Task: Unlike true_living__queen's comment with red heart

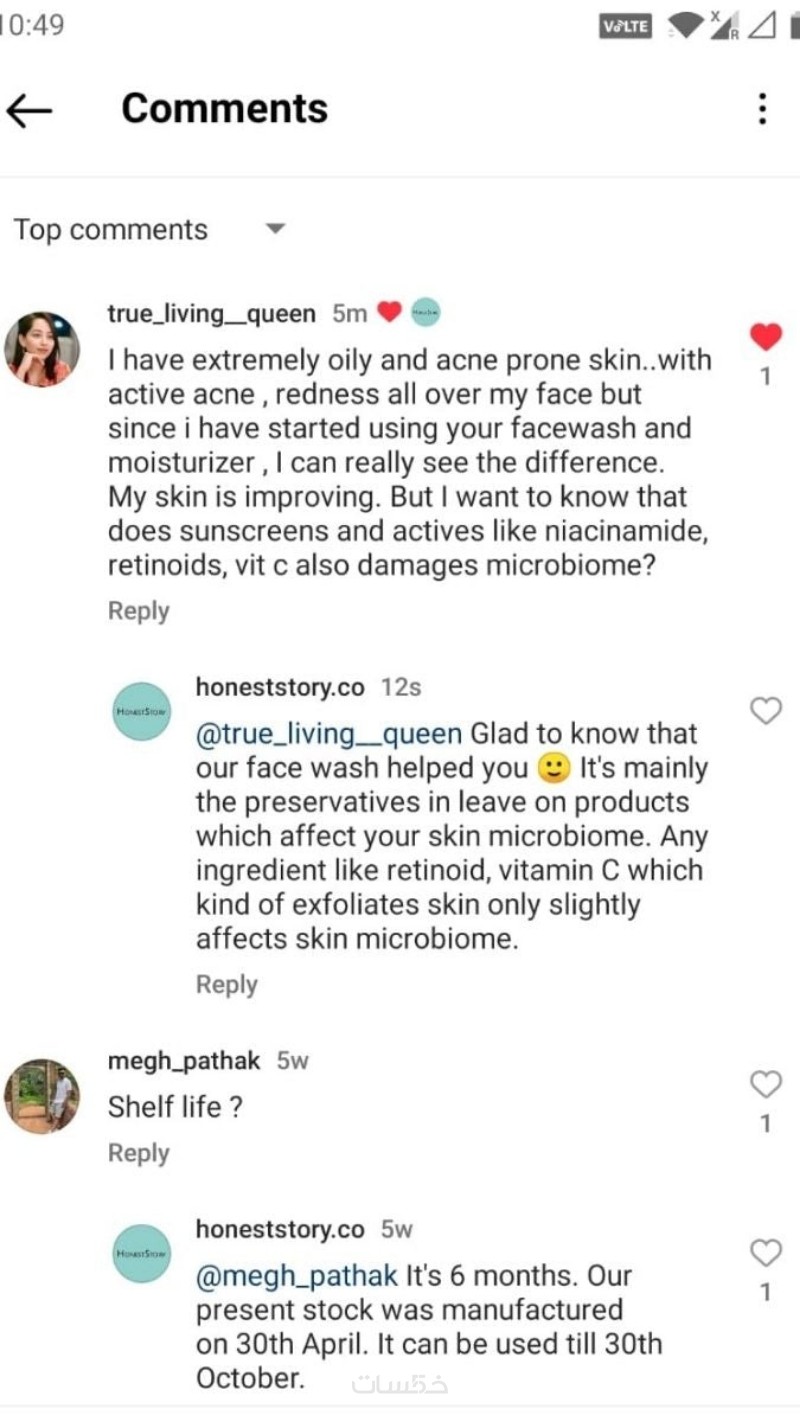Action: point(765,337)
